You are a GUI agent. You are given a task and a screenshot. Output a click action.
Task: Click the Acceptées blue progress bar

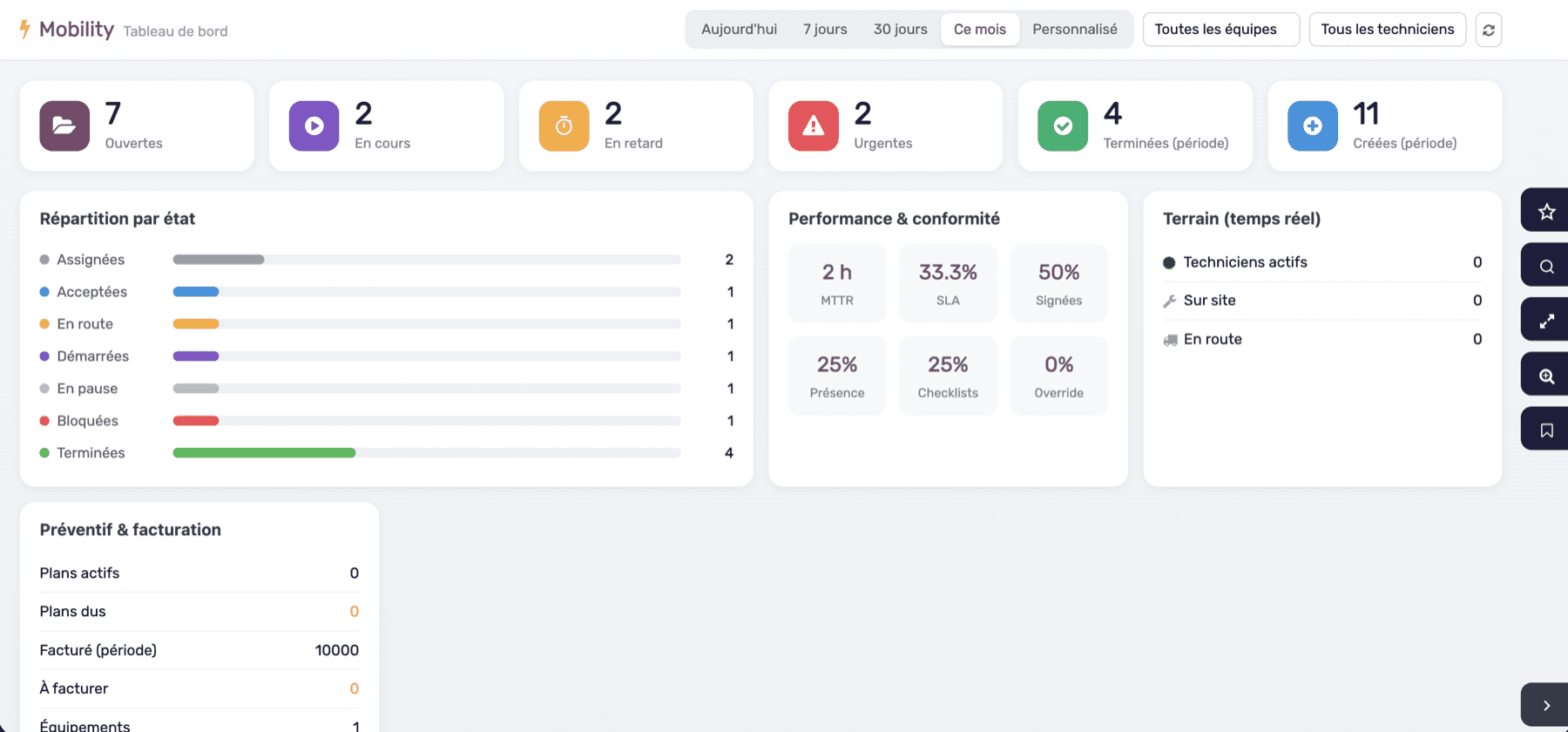[427, 292]
